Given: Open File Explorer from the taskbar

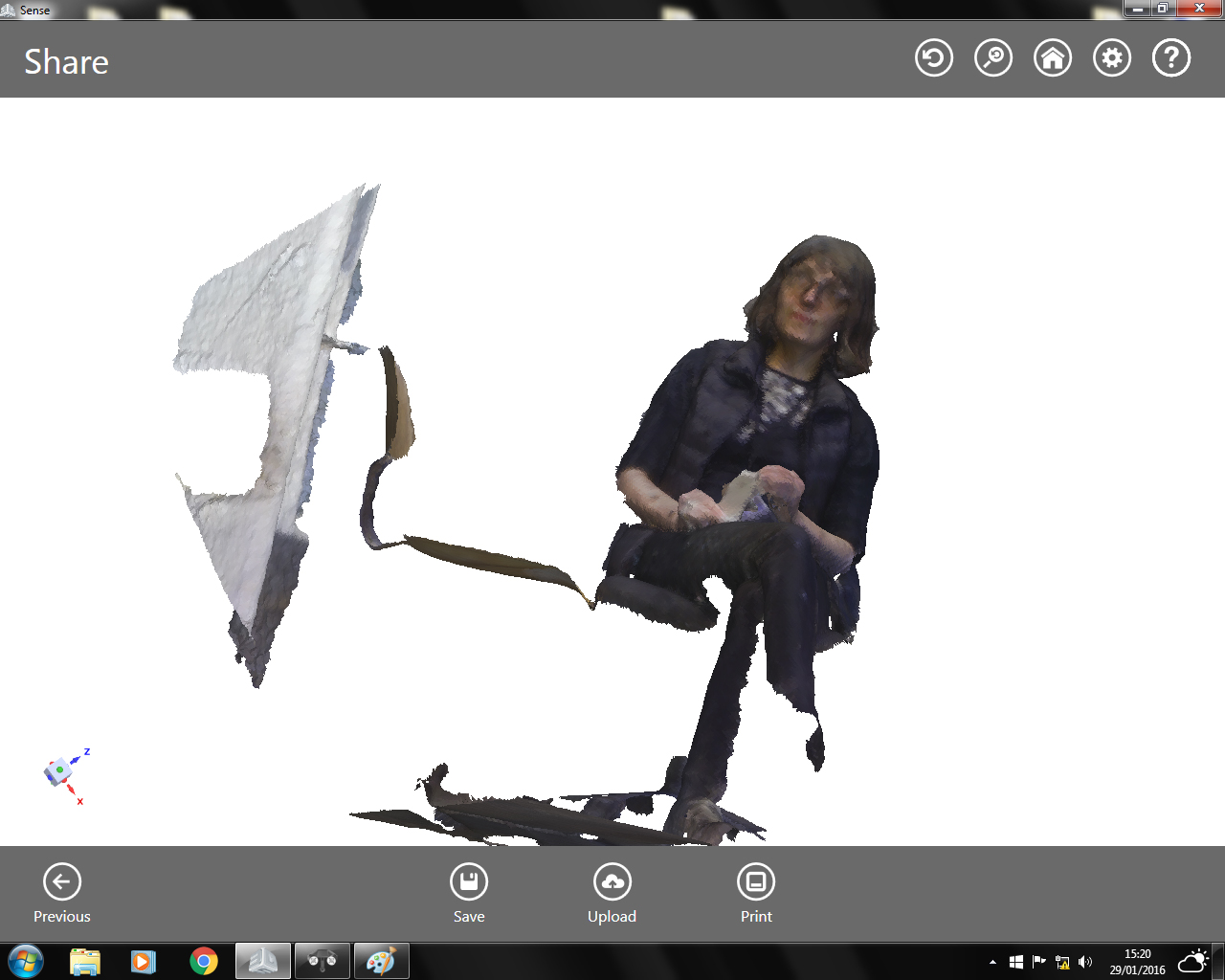Looking at the screenshot, I should tap(85, 961).
